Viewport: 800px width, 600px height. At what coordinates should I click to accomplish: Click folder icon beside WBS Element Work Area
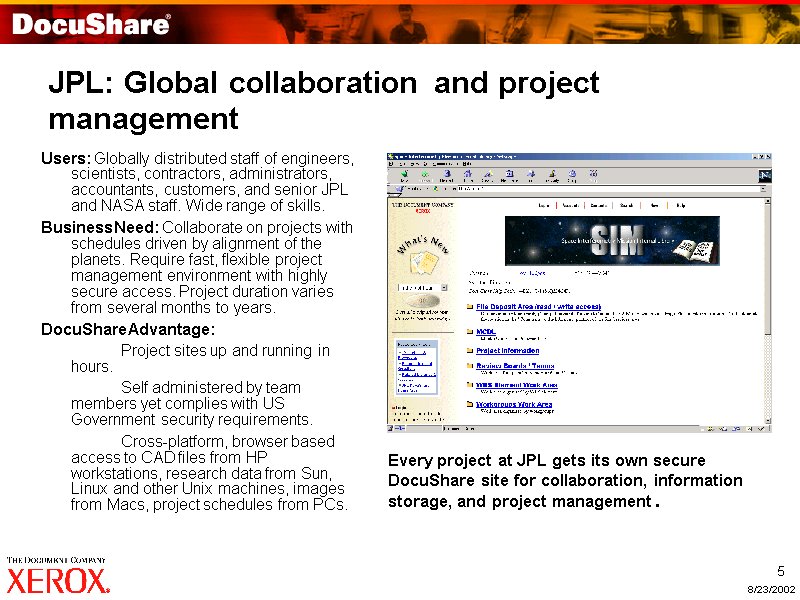[x=470, y=385]
